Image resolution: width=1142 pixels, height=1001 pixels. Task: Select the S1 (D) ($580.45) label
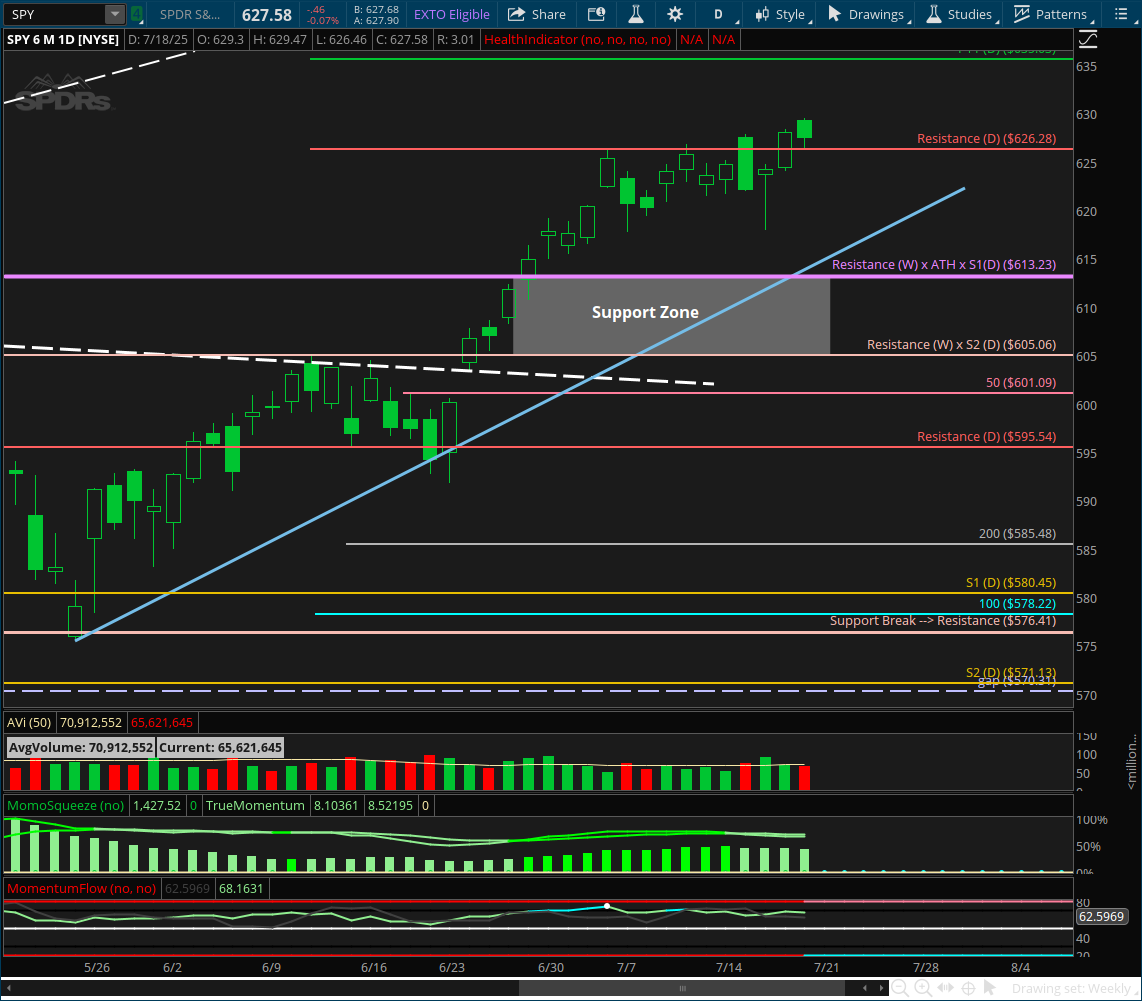(1011, 583)
